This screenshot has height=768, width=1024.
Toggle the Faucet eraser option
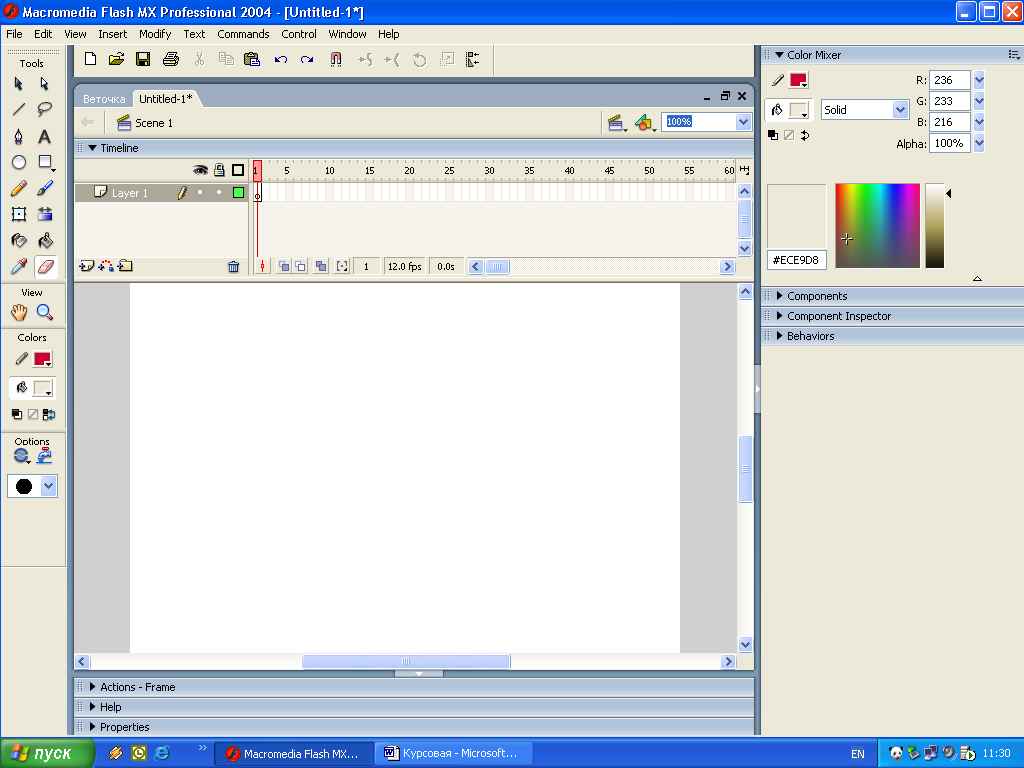(x=44, y=456)
